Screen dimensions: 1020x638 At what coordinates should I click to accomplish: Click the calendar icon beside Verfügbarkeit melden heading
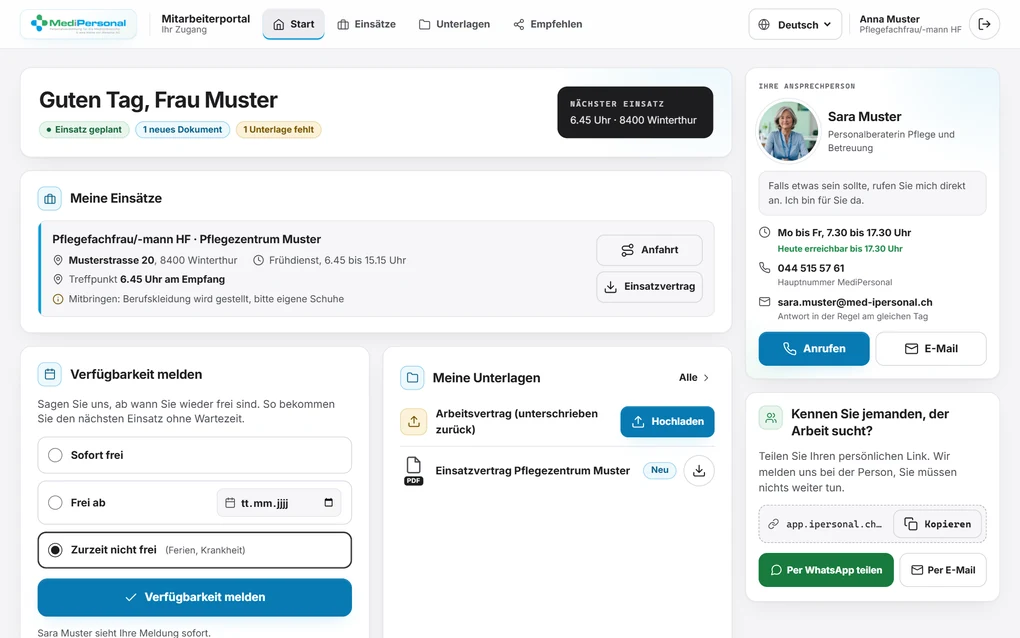coord(50,375)
